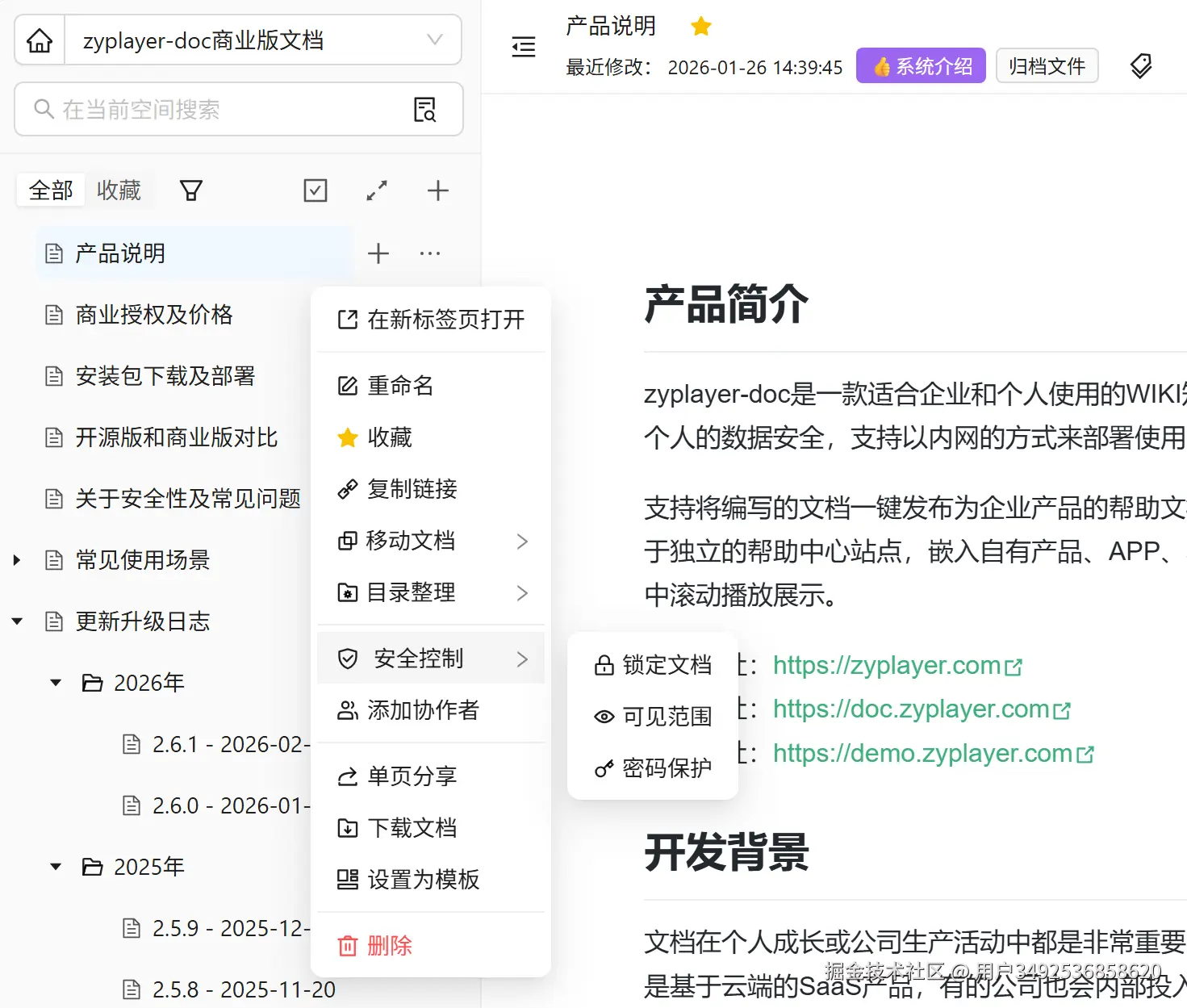Choose 添加协作者 from context menu
Screen dimensions: 1187x1008
pos(431,710)
